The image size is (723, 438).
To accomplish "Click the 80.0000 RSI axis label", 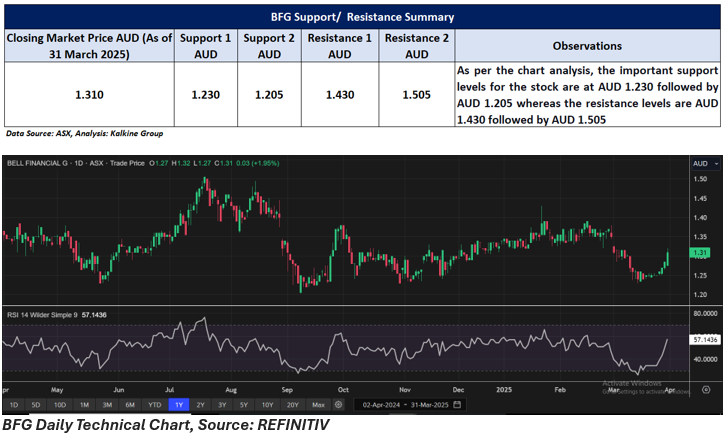I will [705, 314].
